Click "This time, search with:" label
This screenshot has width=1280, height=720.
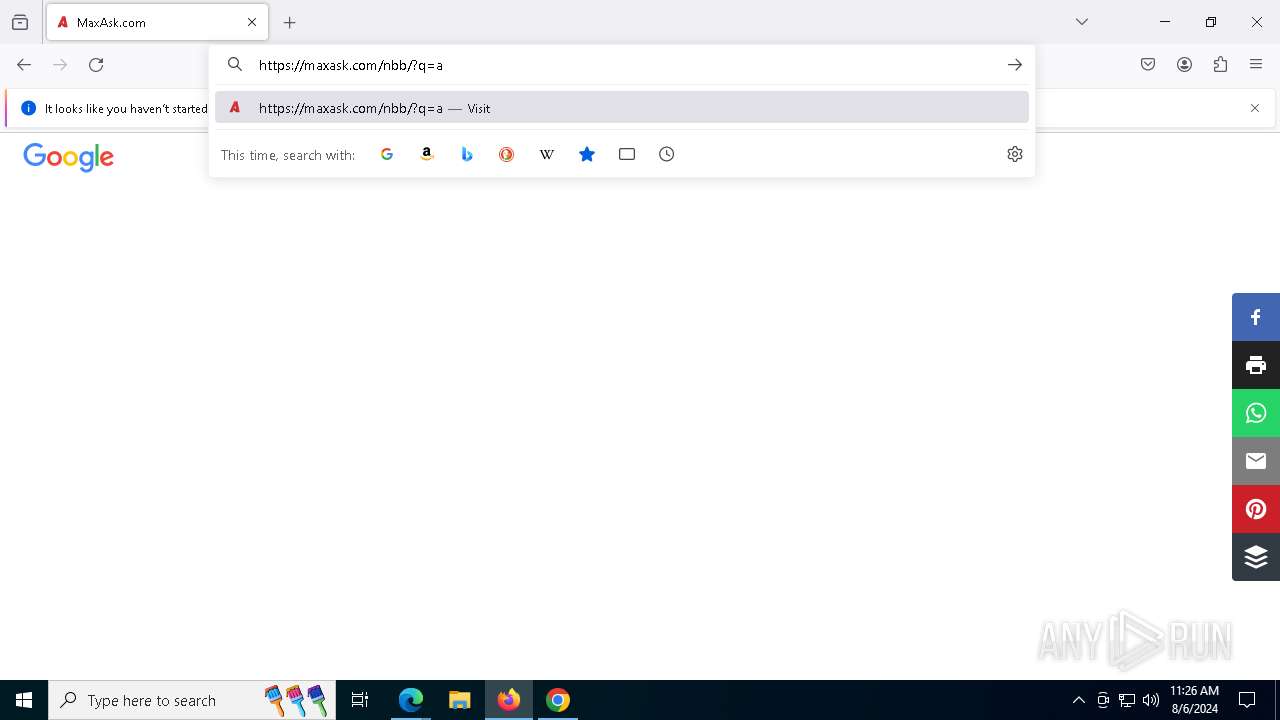(x=288, y=155)
